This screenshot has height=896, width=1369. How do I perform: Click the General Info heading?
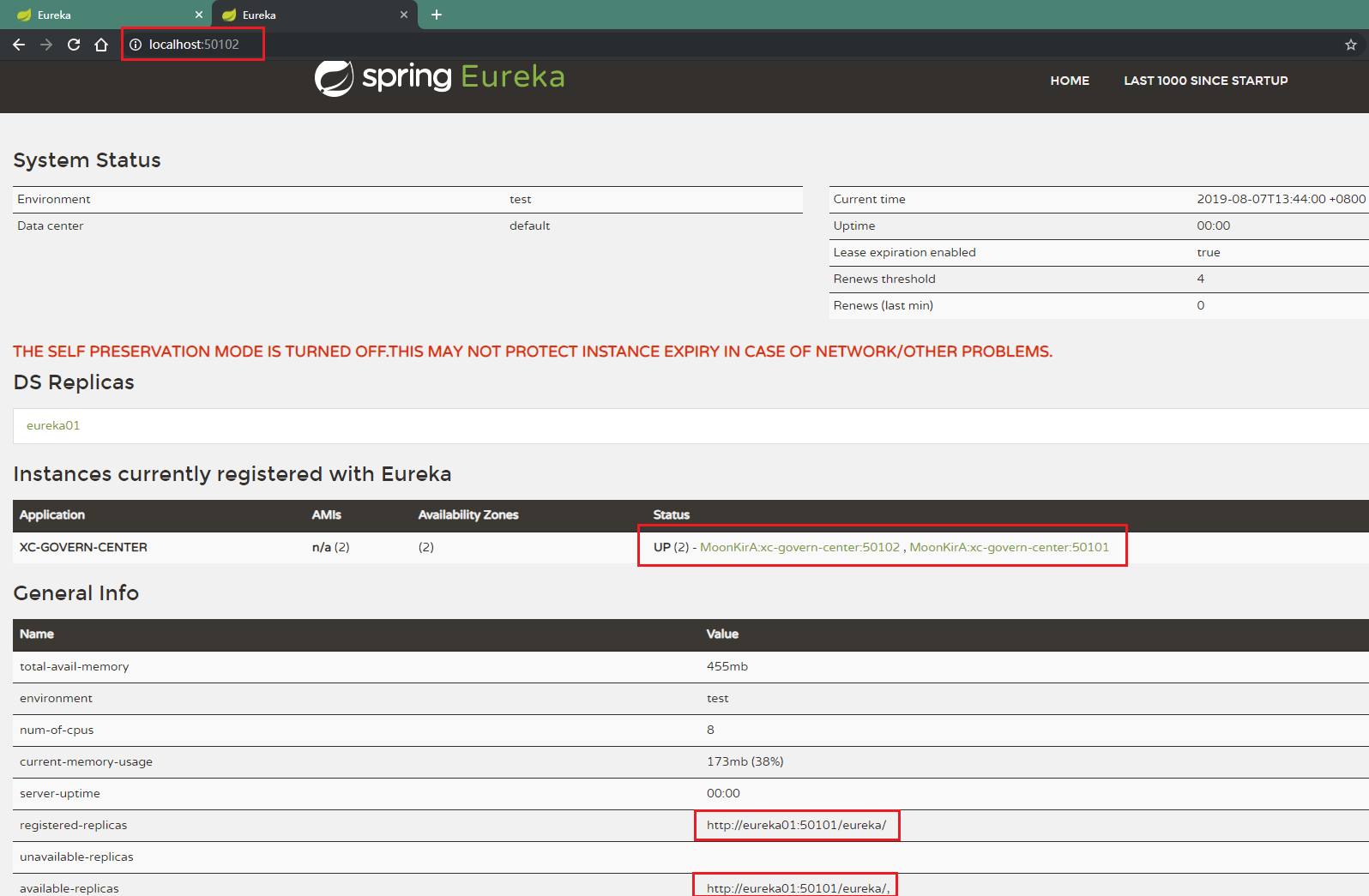(76, 592)
